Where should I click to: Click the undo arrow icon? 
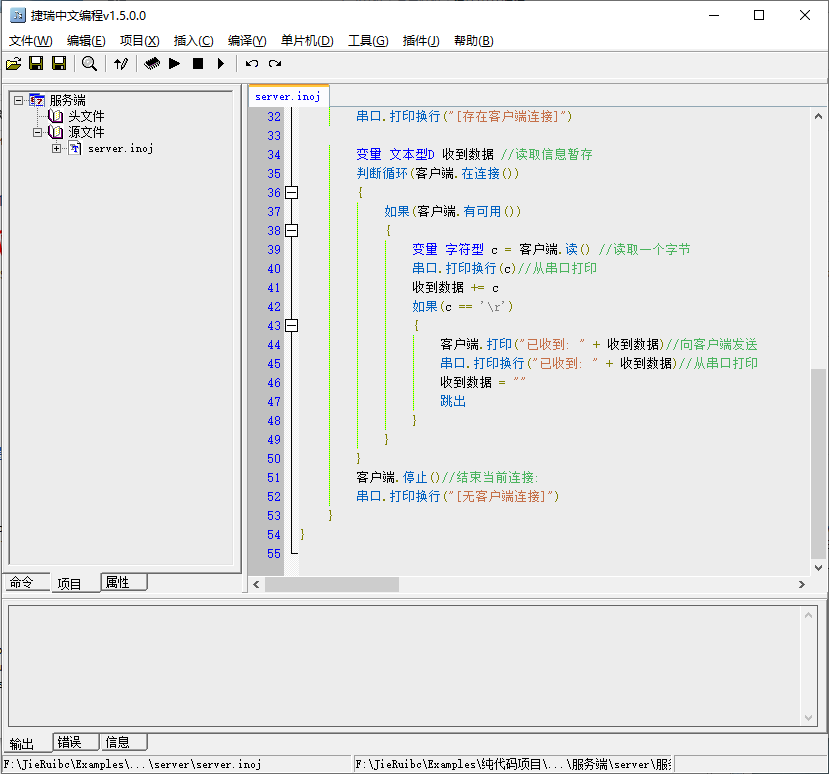coord(252,64)
